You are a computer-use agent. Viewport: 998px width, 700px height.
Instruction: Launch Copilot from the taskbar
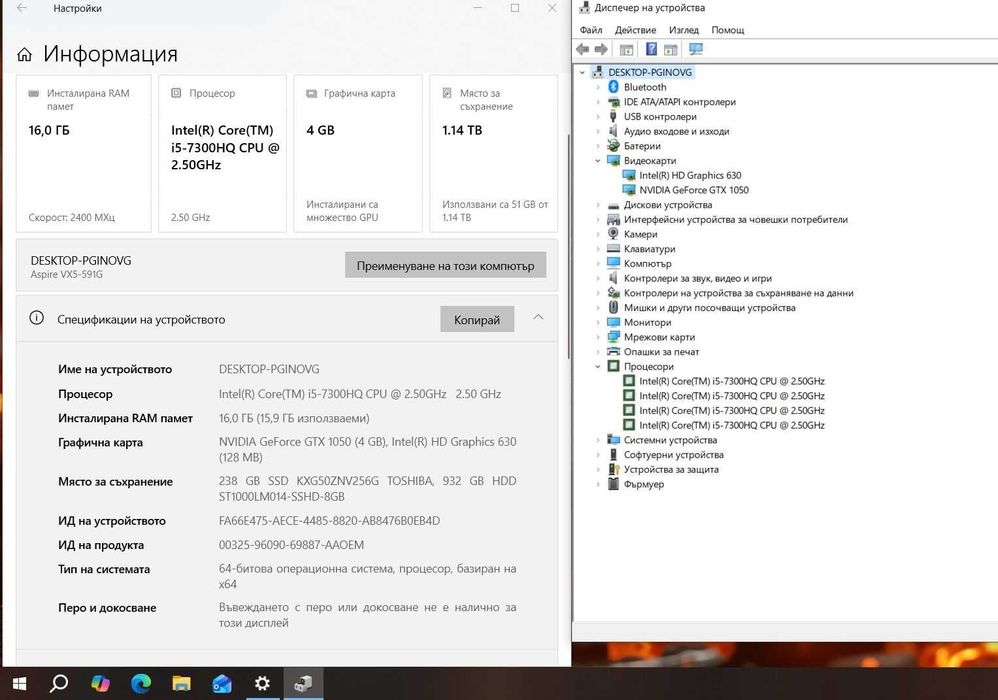click(x=100, y=683)
